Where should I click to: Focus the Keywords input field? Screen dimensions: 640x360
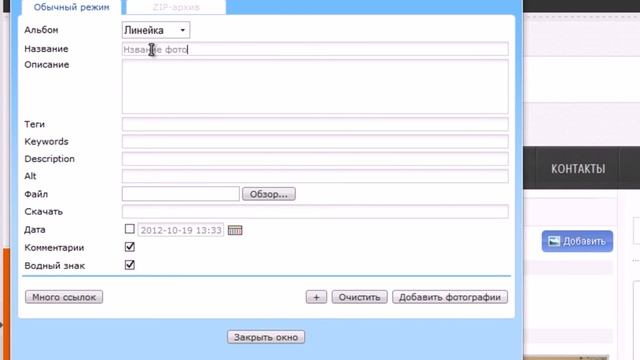click(315, 142)
